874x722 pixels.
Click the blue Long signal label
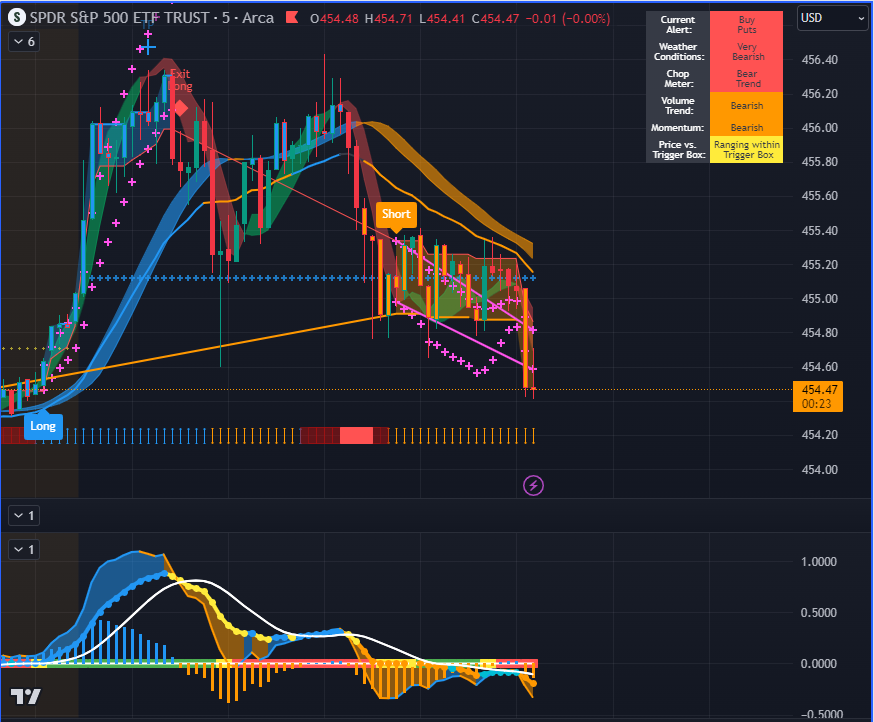(x=43, y=427)
